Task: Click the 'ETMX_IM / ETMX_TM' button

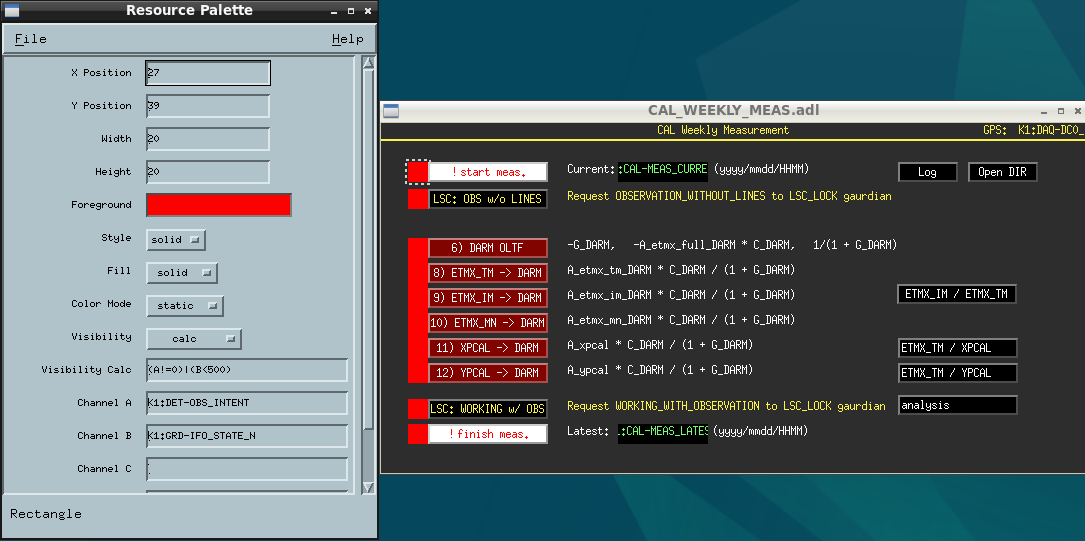Action: tap(956, 294)
